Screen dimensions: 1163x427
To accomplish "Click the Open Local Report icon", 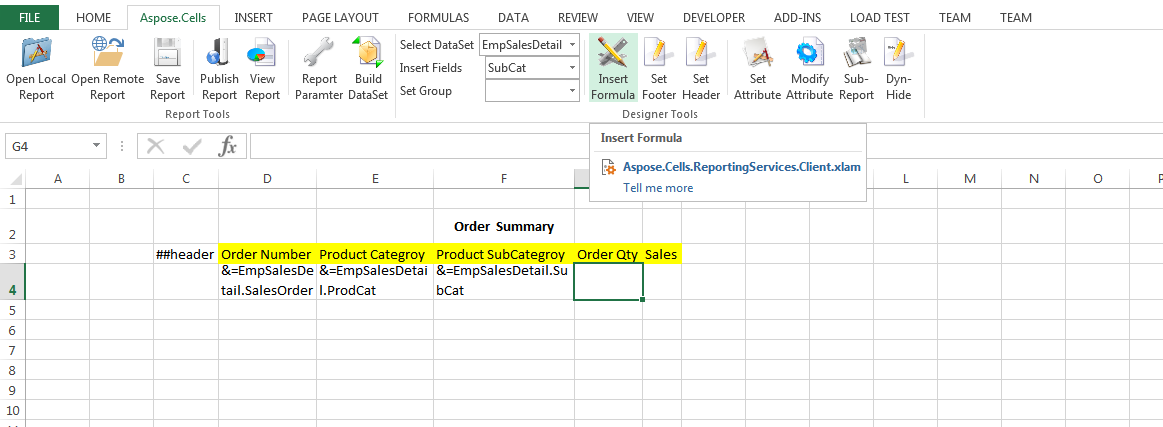I will (36, 52).
